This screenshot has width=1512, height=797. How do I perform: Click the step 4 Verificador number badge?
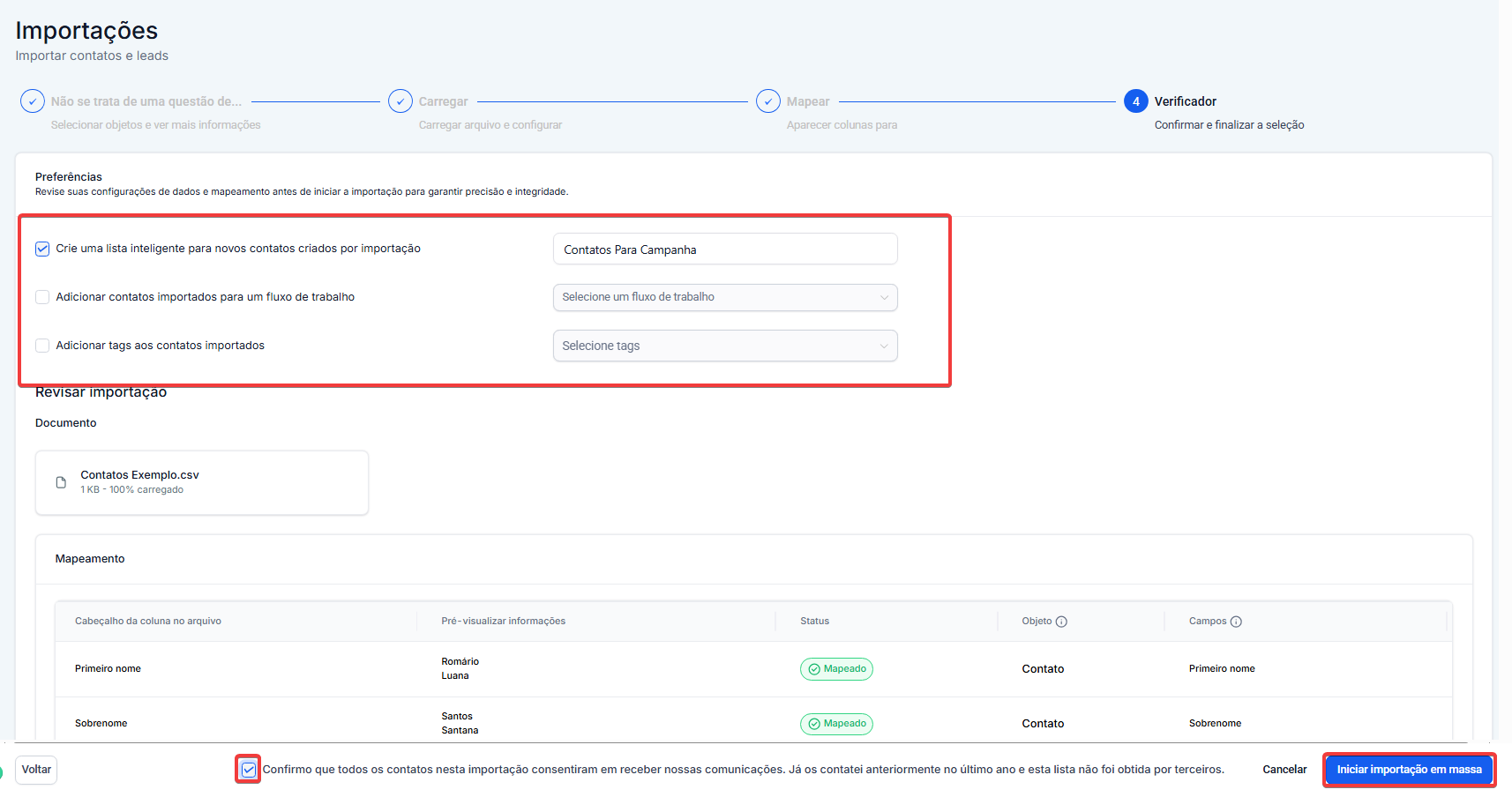[1136, 101]
